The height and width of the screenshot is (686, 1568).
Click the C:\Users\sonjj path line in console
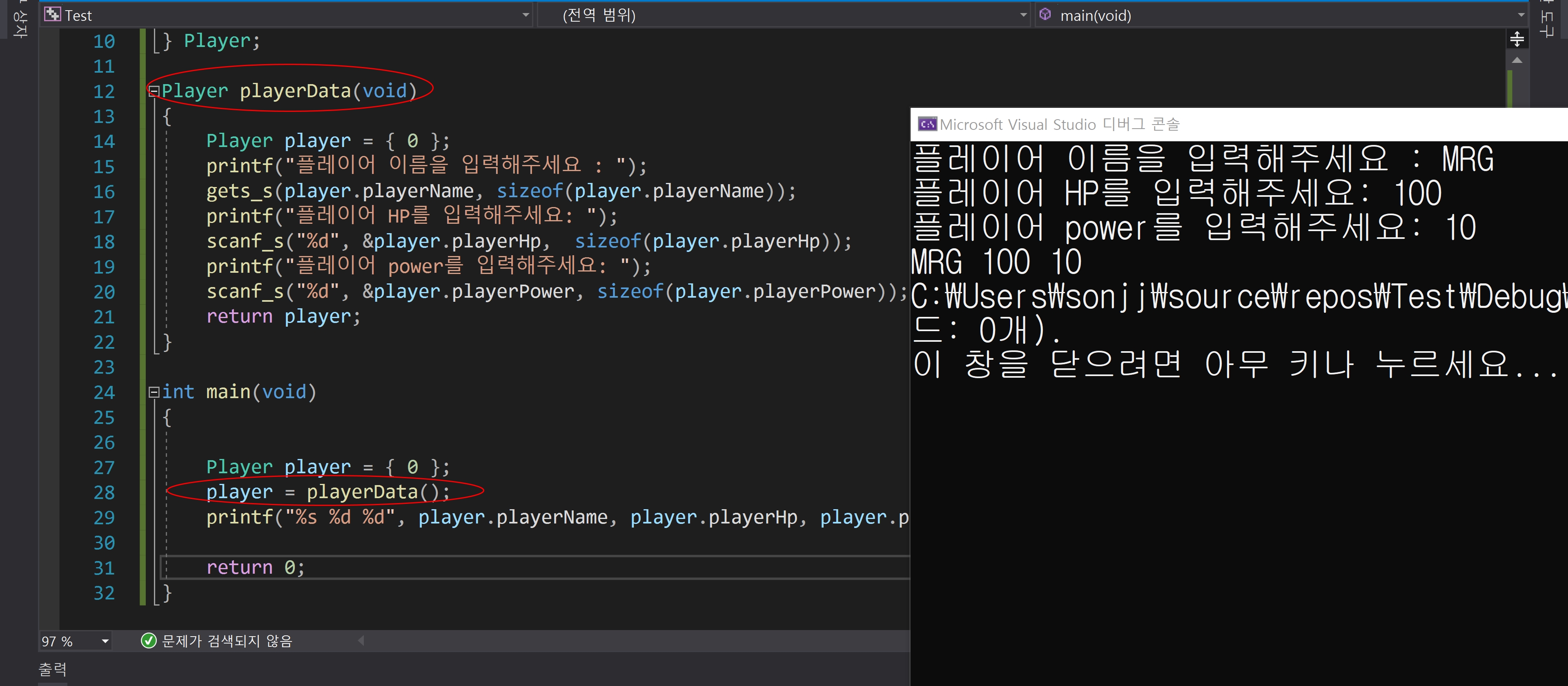tap(1239, 296)
